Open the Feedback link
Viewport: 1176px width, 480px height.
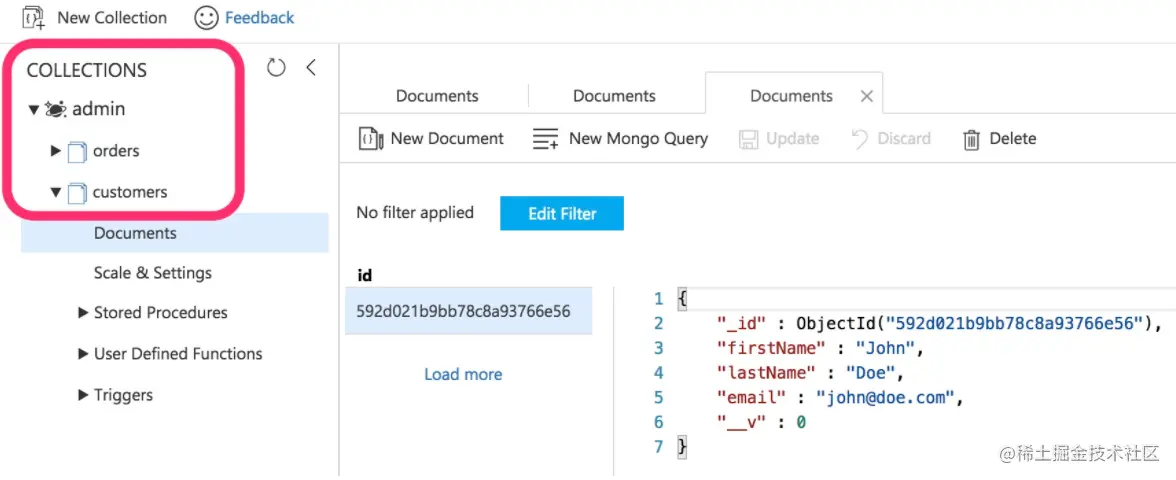click(260, 17)
